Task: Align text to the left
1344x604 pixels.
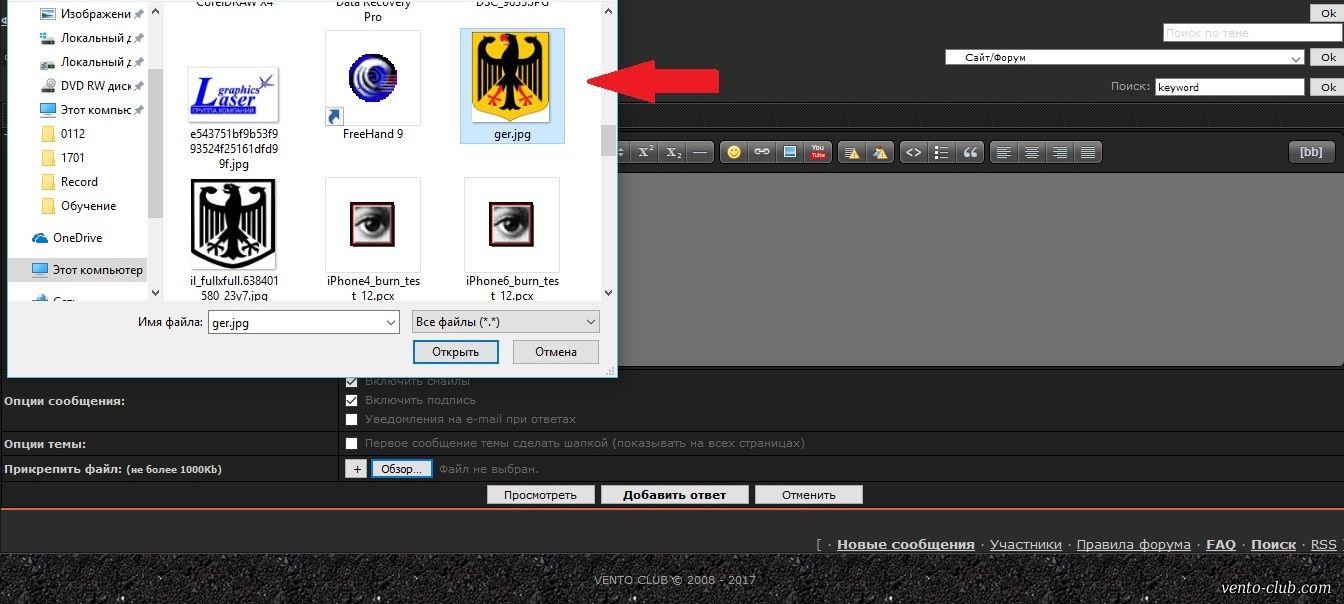Action: [x=1003, y=152]
